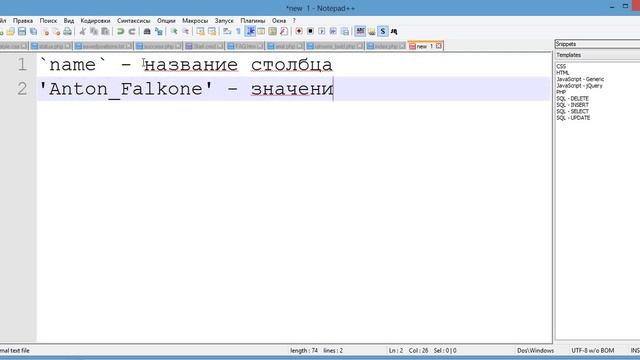Open the Поиск menu
Image resolution: width=640 pixels, height=360 pixels.
tap(48, 20)
